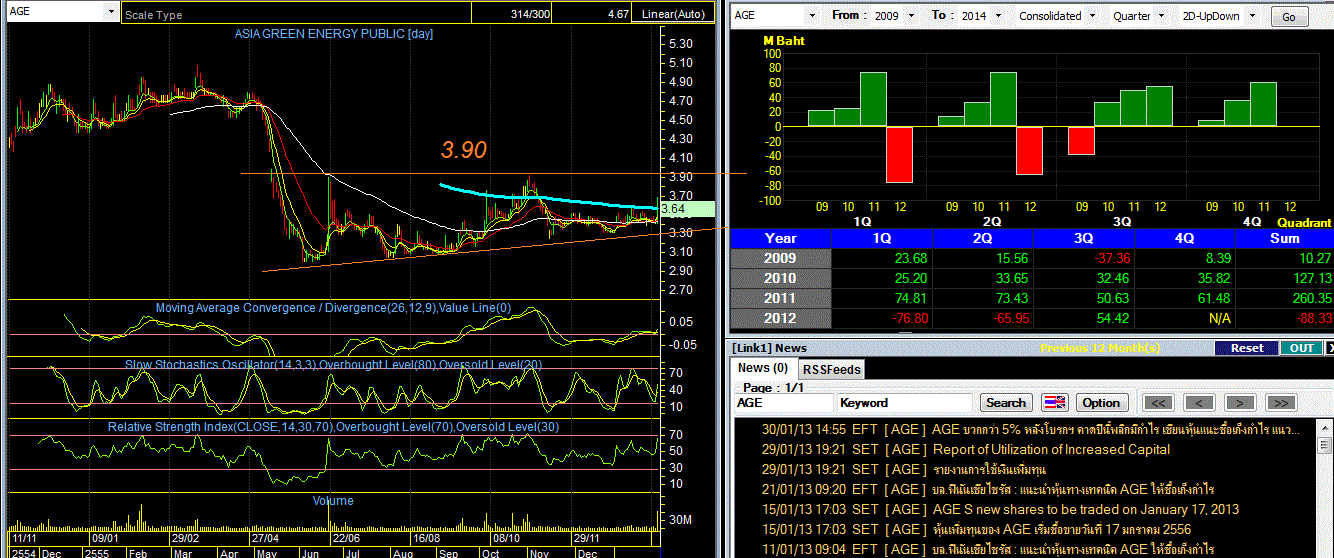Image resolution: width=1334 pixels, height=558 pixels.
Task: Click the Relative Strength Index title label
Action: (333, 427)
